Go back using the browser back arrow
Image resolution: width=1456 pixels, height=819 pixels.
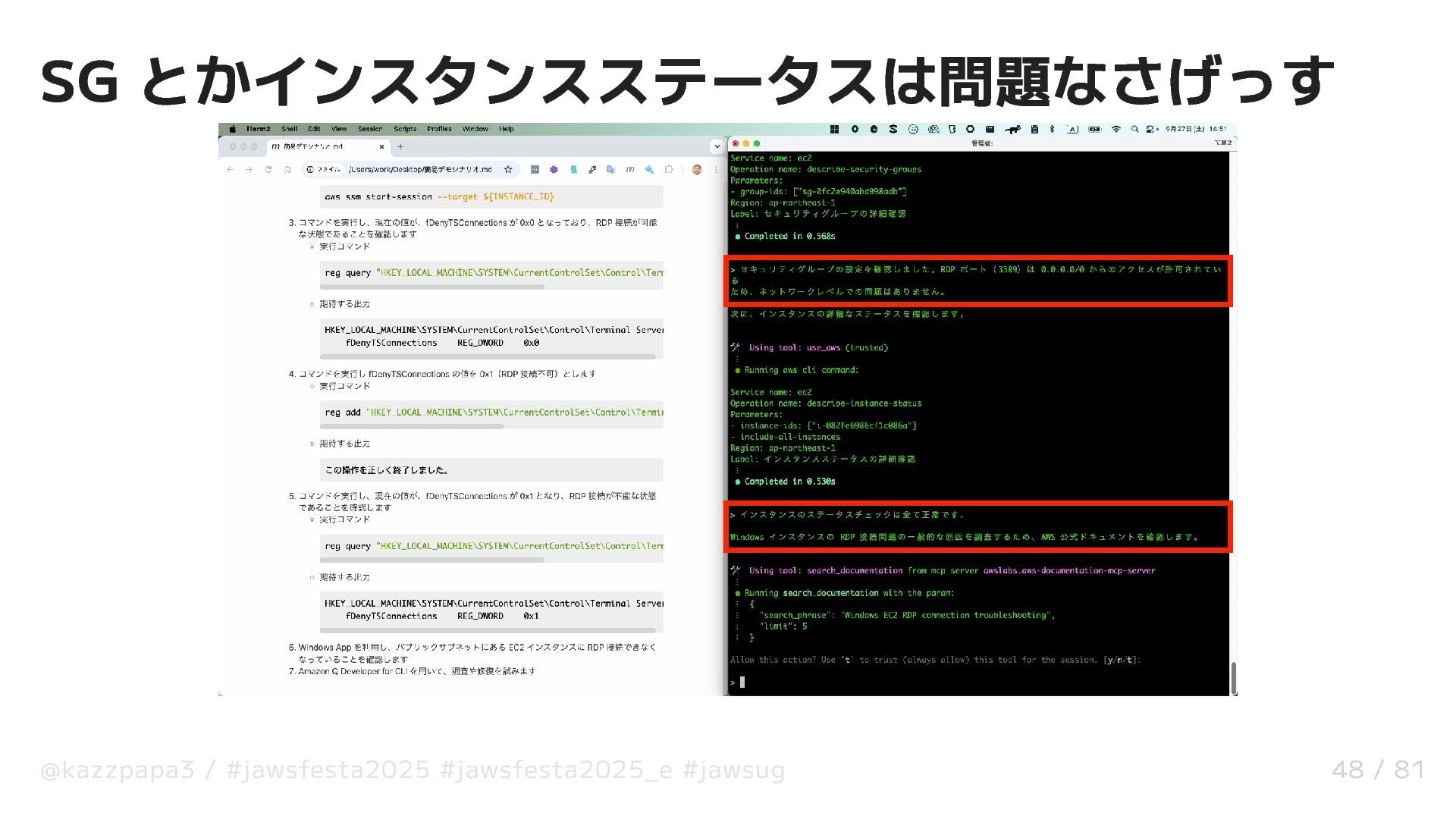pos(231,170)
